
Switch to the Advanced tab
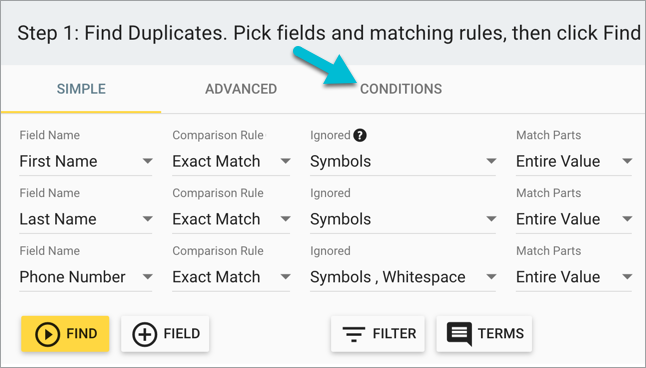click(241, 89)
